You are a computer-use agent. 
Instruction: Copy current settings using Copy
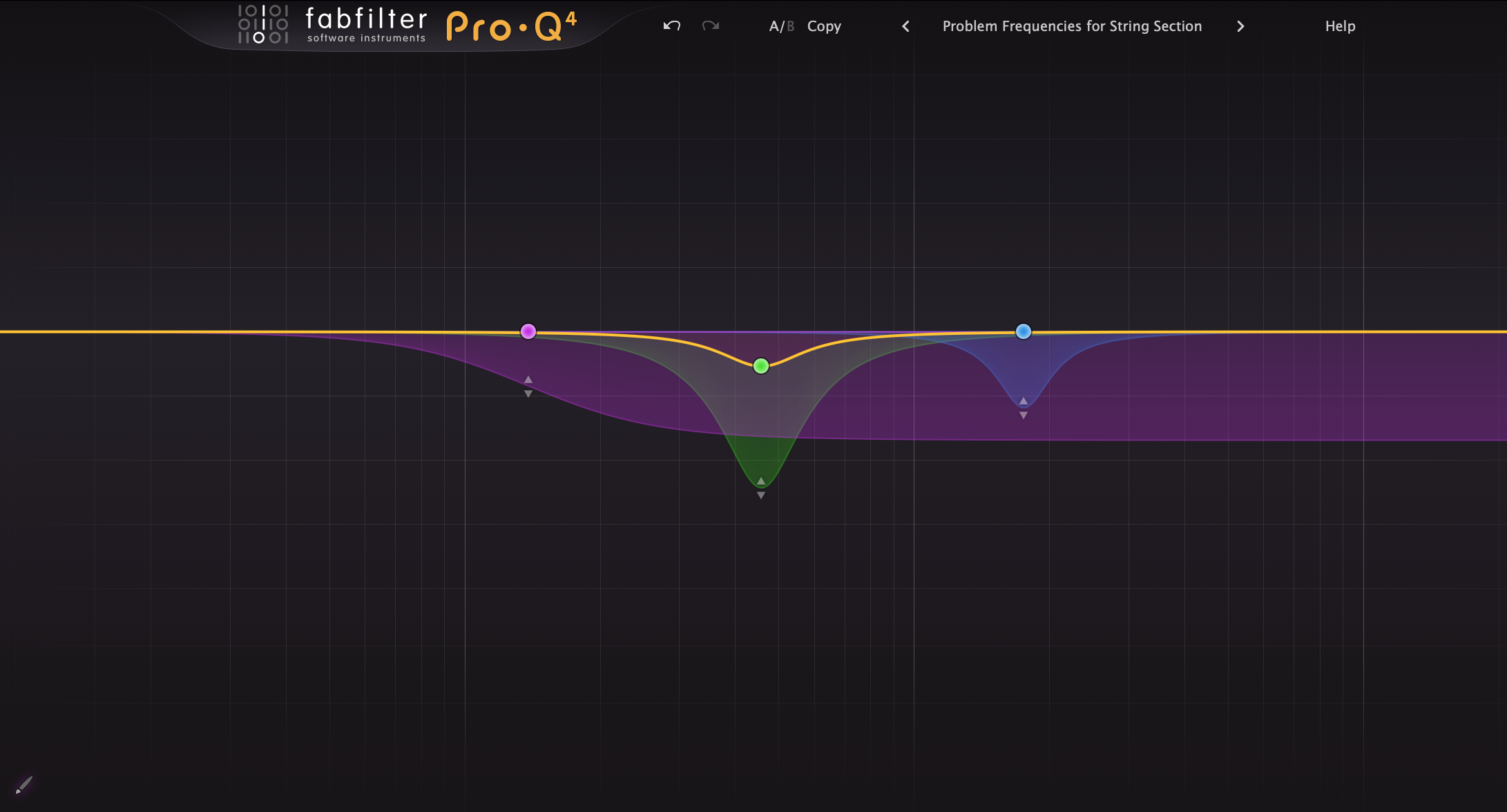click(x=823, y=26)
